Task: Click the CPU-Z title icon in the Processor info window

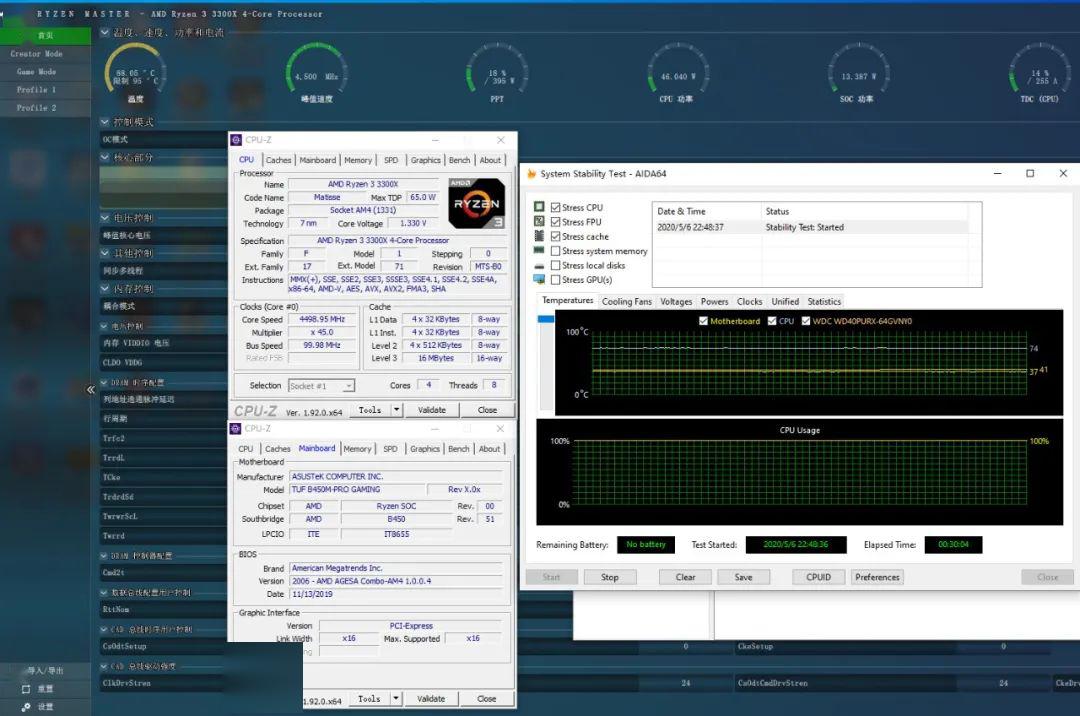Action: tap(236, 140)
